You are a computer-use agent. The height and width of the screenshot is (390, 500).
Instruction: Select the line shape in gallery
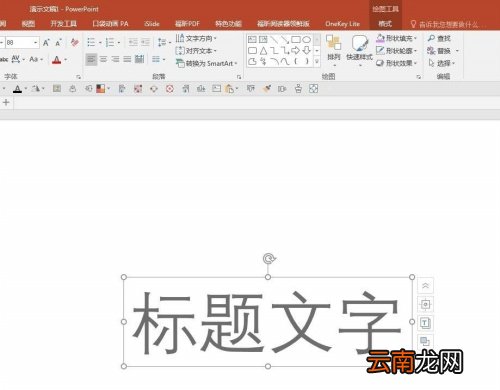[274, 40]
